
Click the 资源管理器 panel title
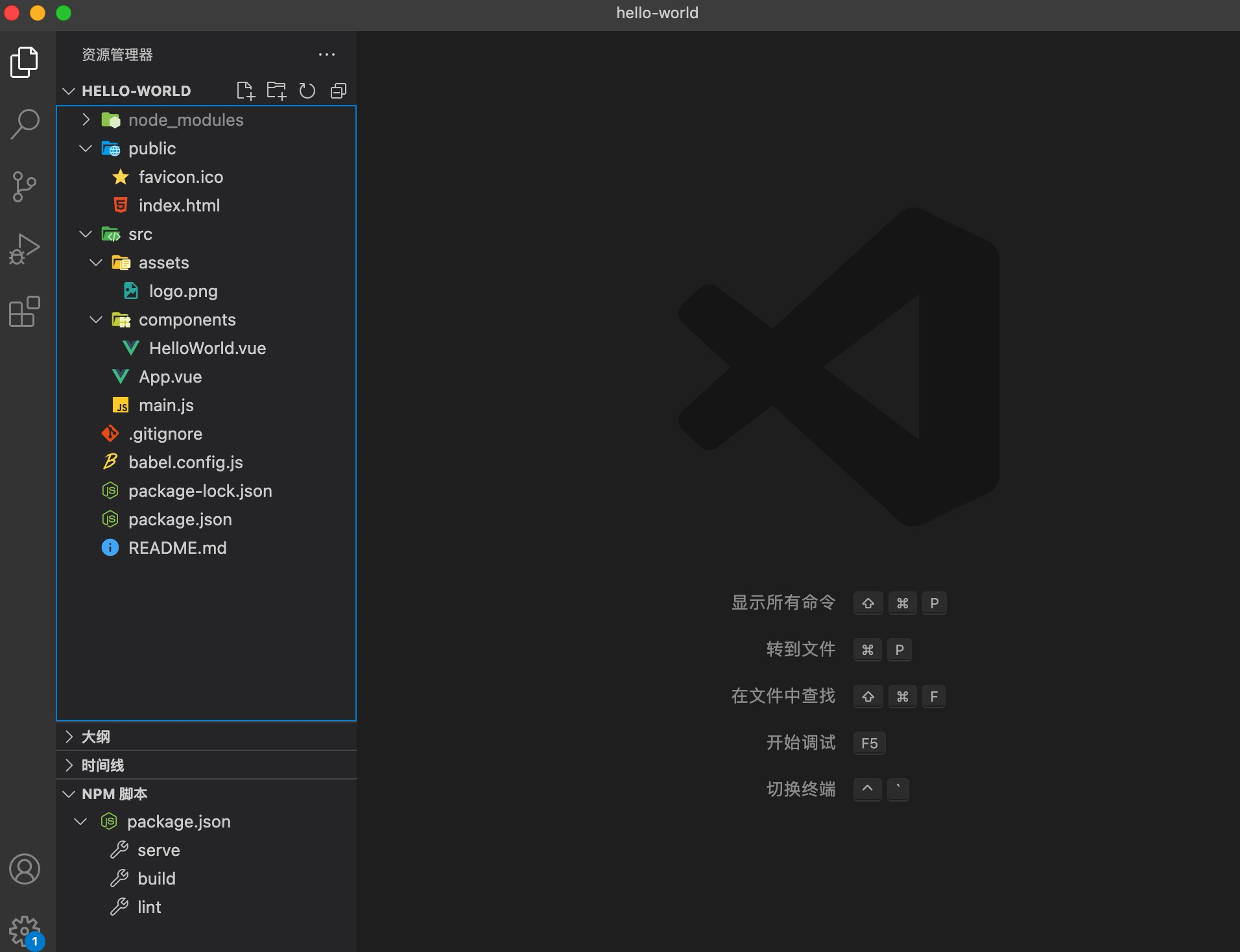[x=117, y=54]
